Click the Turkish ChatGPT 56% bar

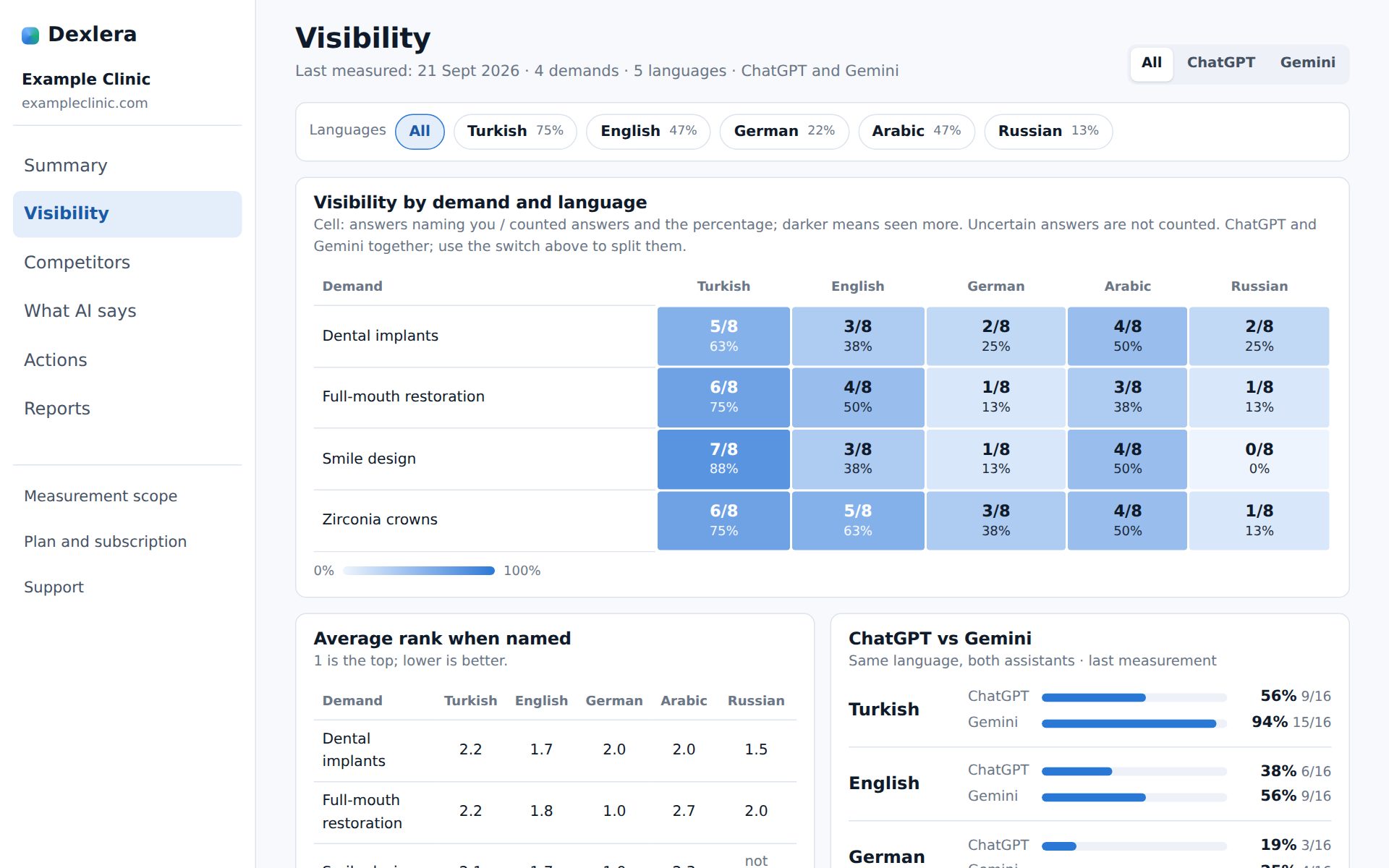[1134, 697]
